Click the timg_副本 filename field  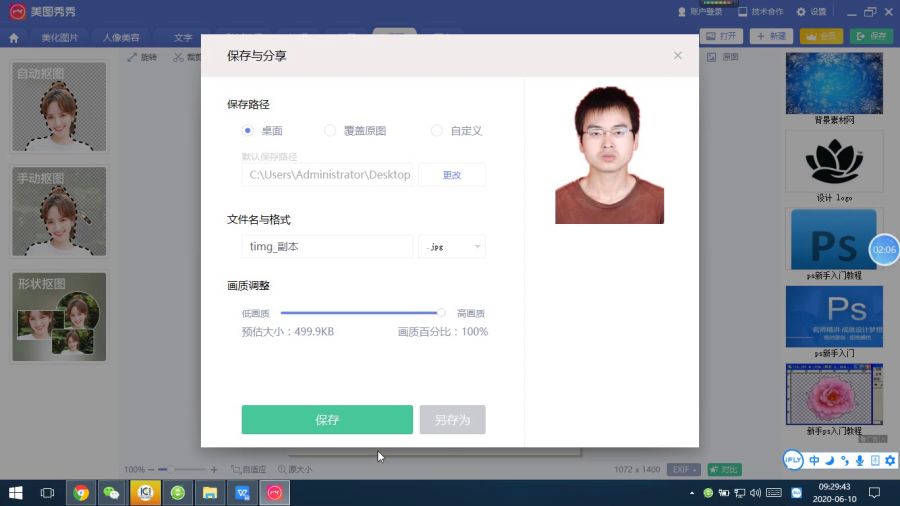click(x=327, y=247)
